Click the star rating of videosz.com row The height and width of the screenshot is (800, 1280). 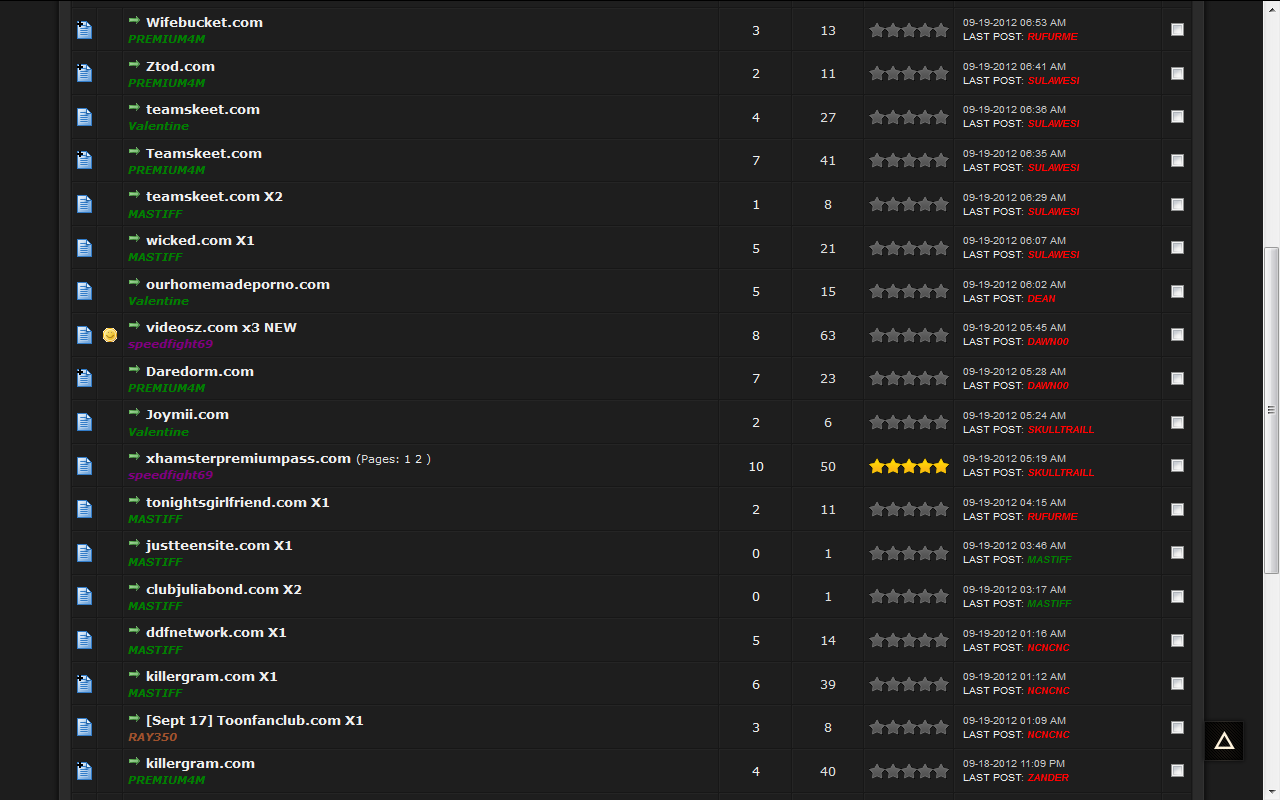(909, 335)
